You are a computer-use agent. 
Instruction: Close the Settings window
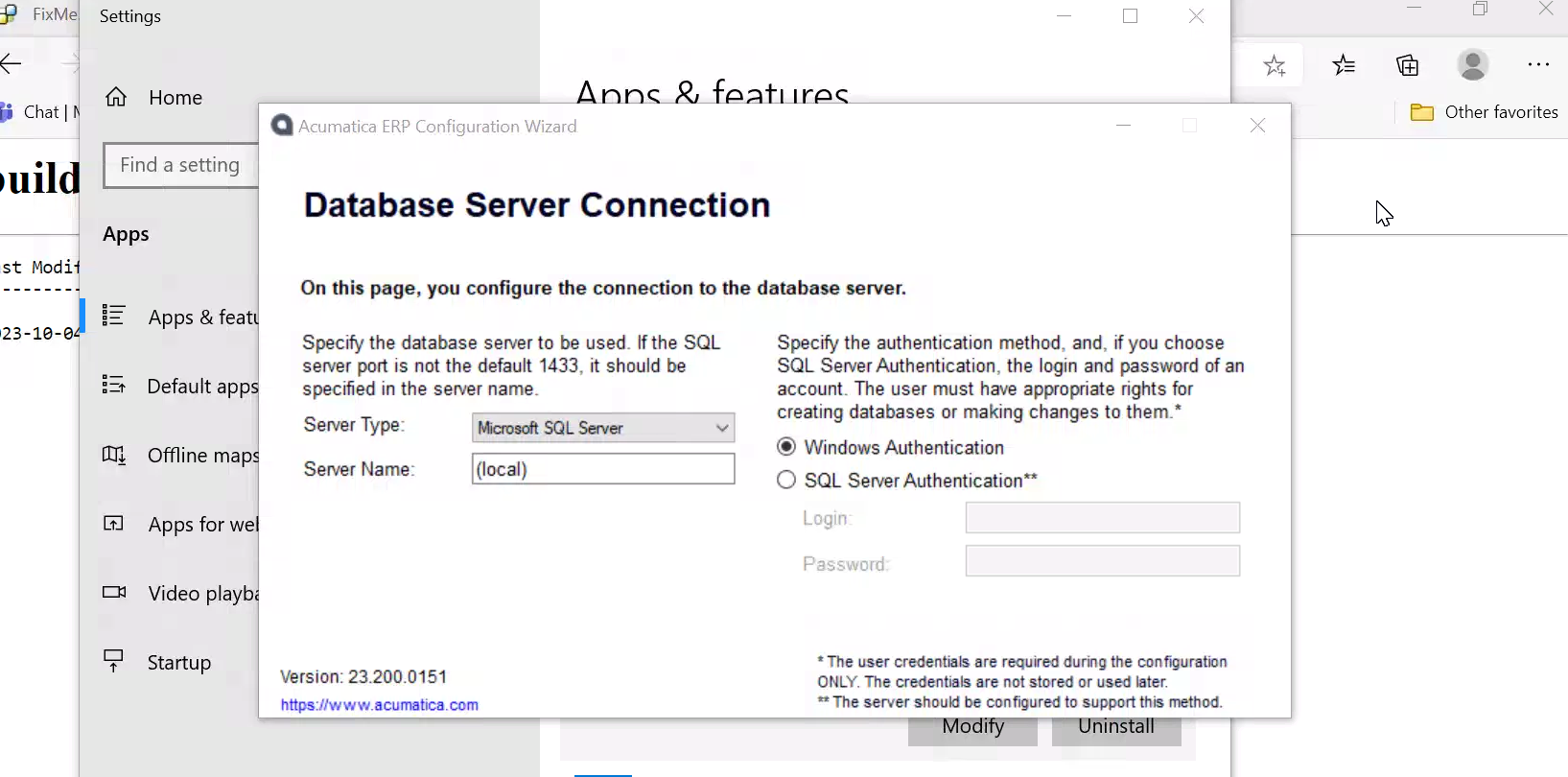pyautogui.click(x=1196, y=15)
